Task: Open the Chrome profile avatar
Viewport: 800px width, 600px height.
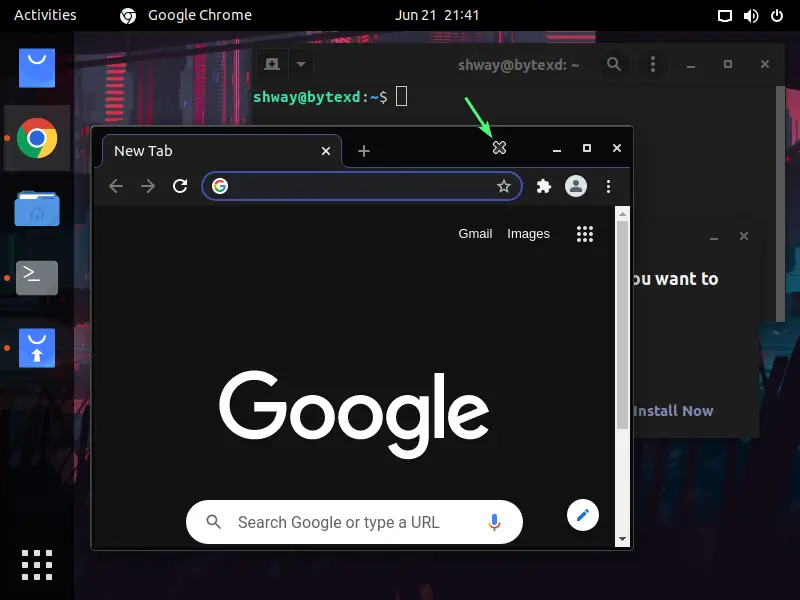Action: [x=576, y=186]
